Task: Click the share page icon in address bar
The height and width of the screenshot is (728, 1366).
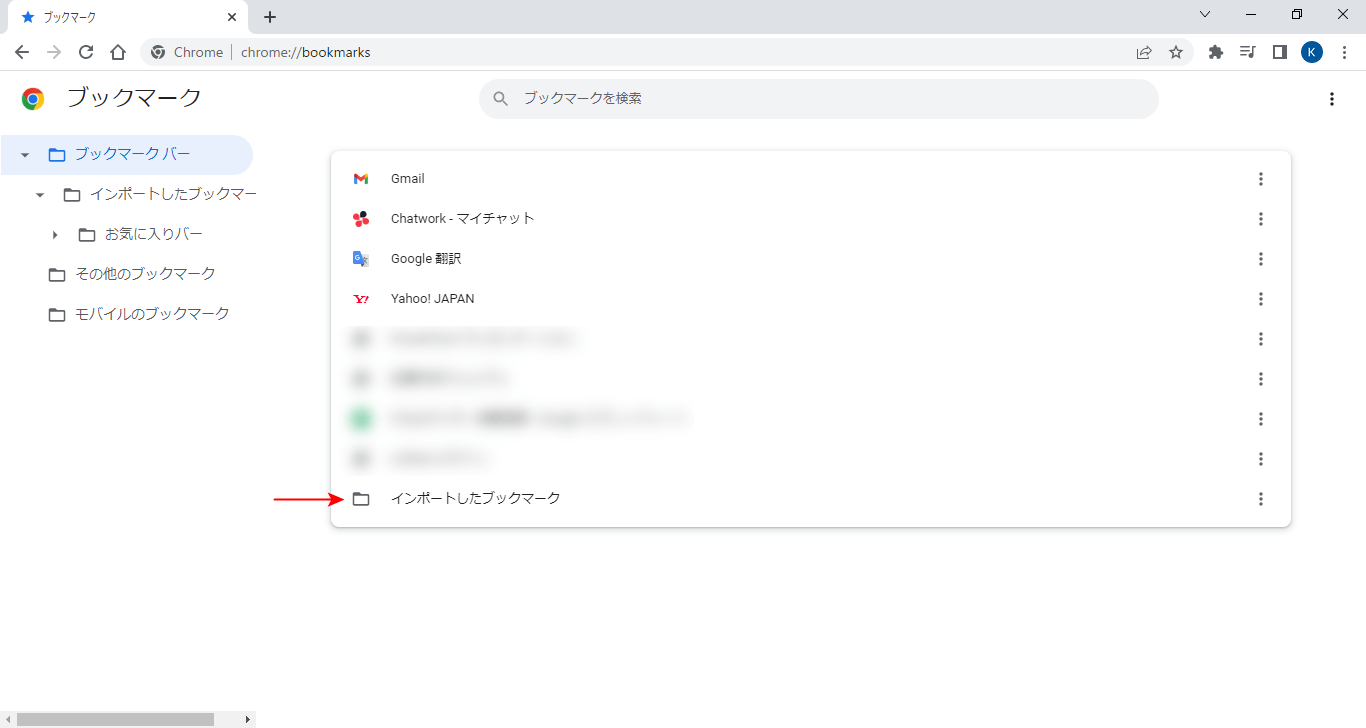Action: 1144,52
